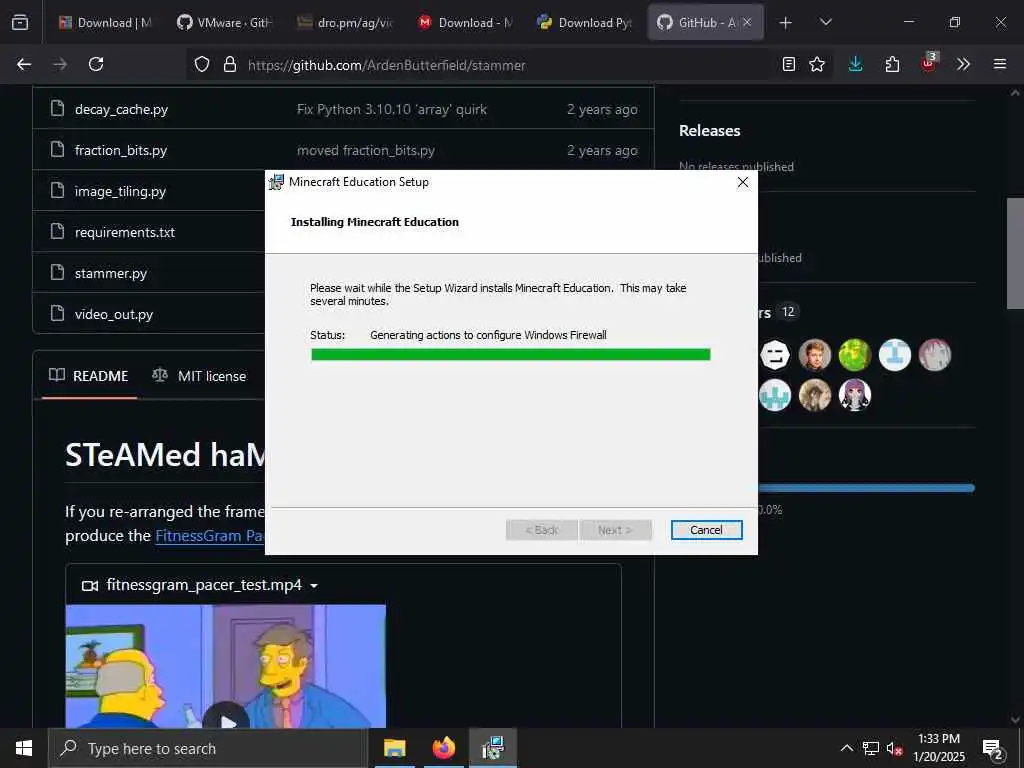Open the notification center icon
1024x768 pixels.
[x=993, y=749]
